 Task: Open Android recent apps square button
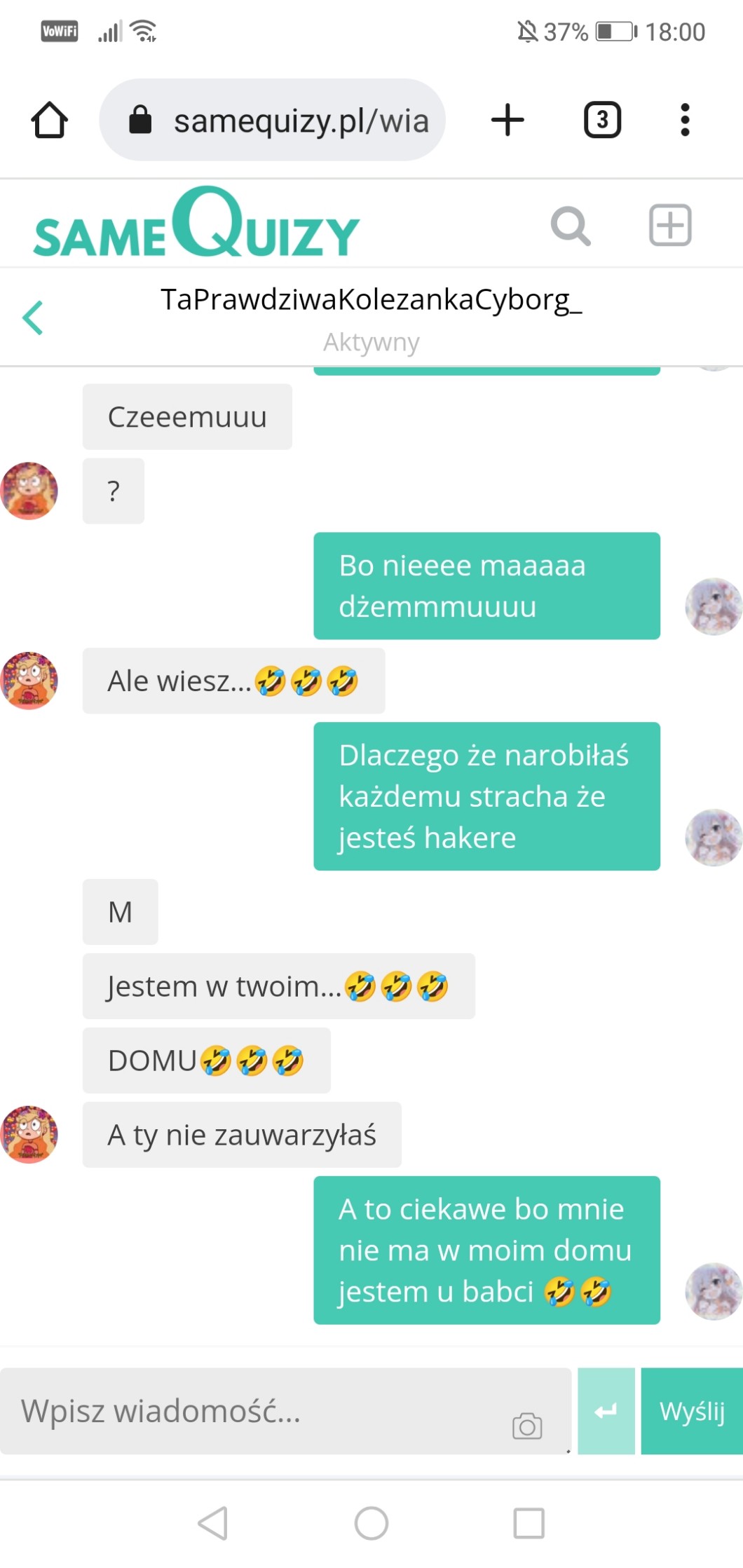529,1523
